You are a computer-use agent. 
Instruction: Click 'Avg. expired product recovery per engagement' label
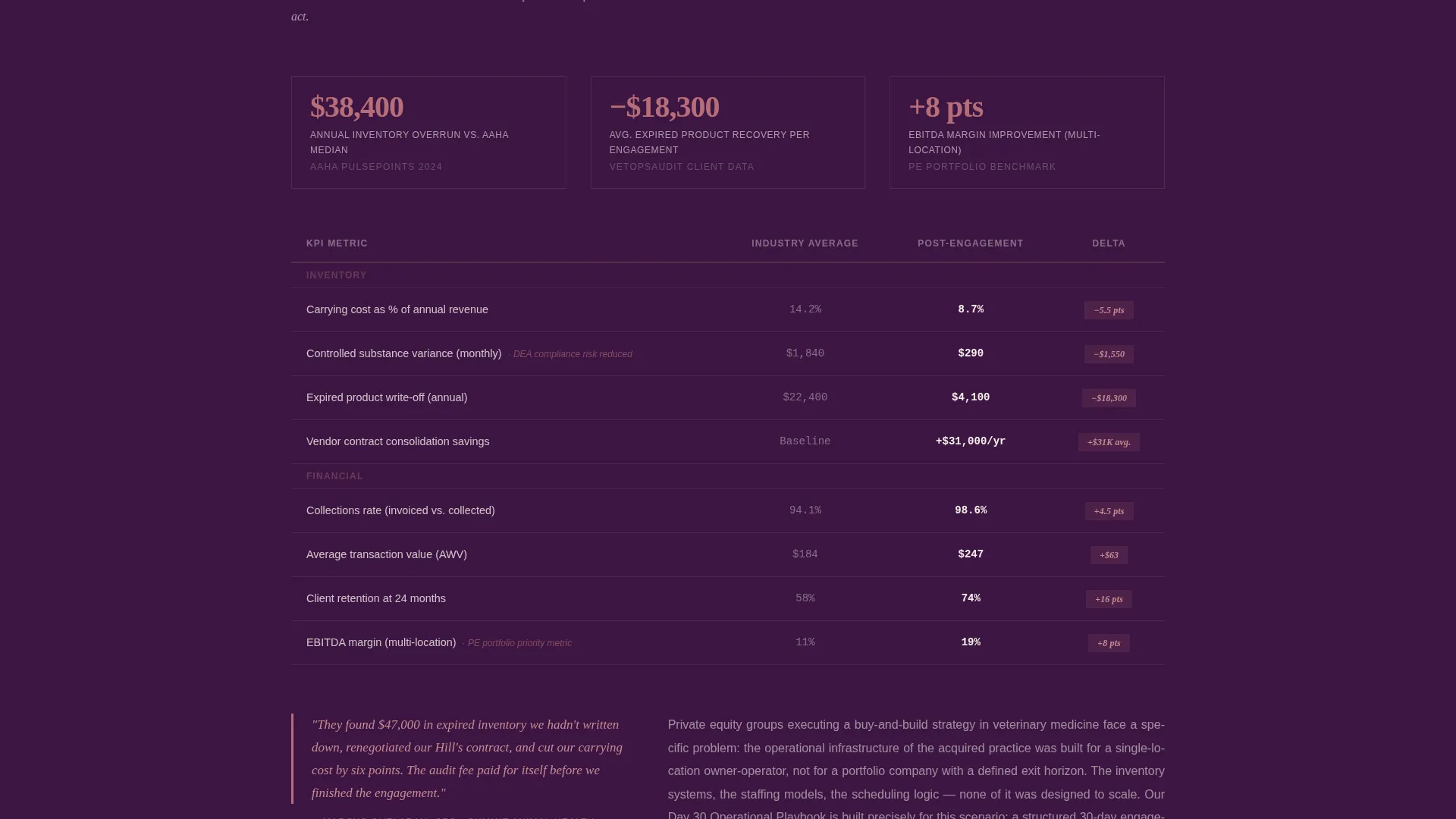(x=710, y=143)
